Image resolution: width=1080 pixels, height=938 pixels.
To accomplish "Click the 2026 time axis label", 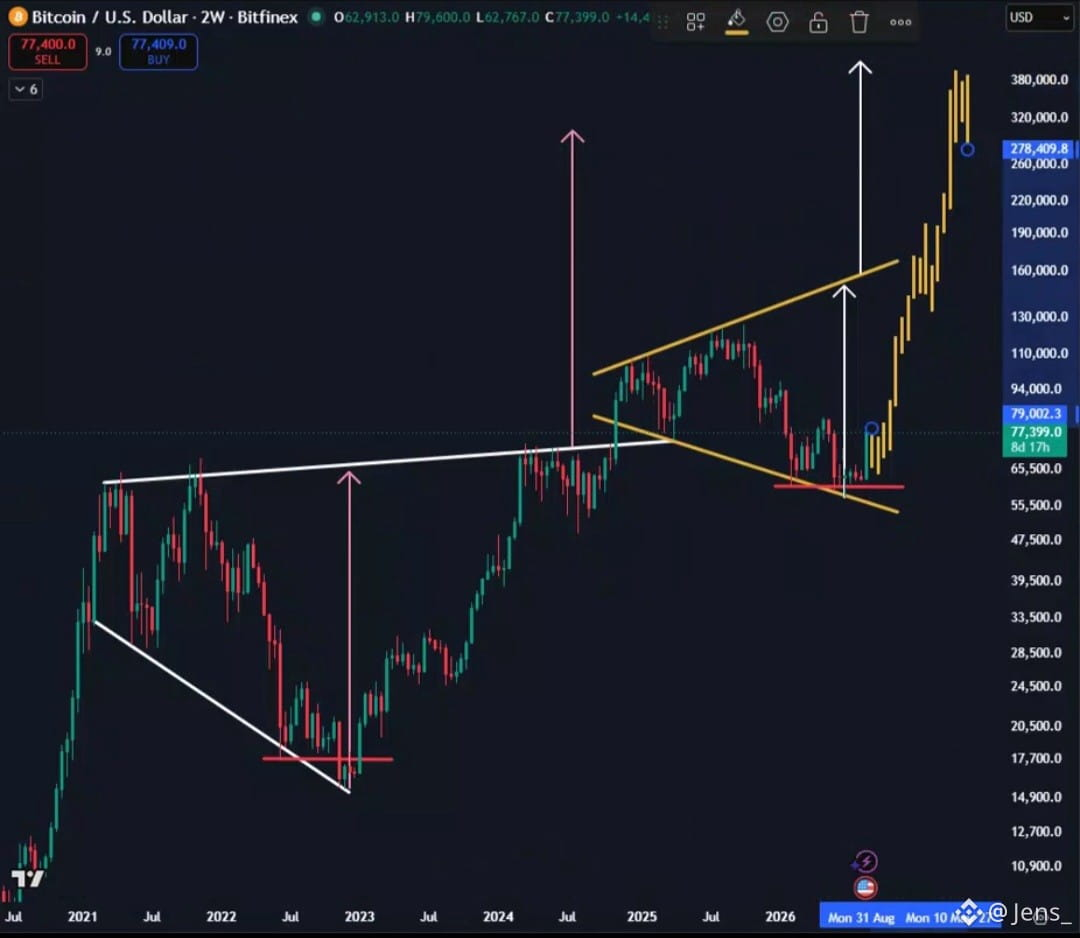I will (780, 917).
